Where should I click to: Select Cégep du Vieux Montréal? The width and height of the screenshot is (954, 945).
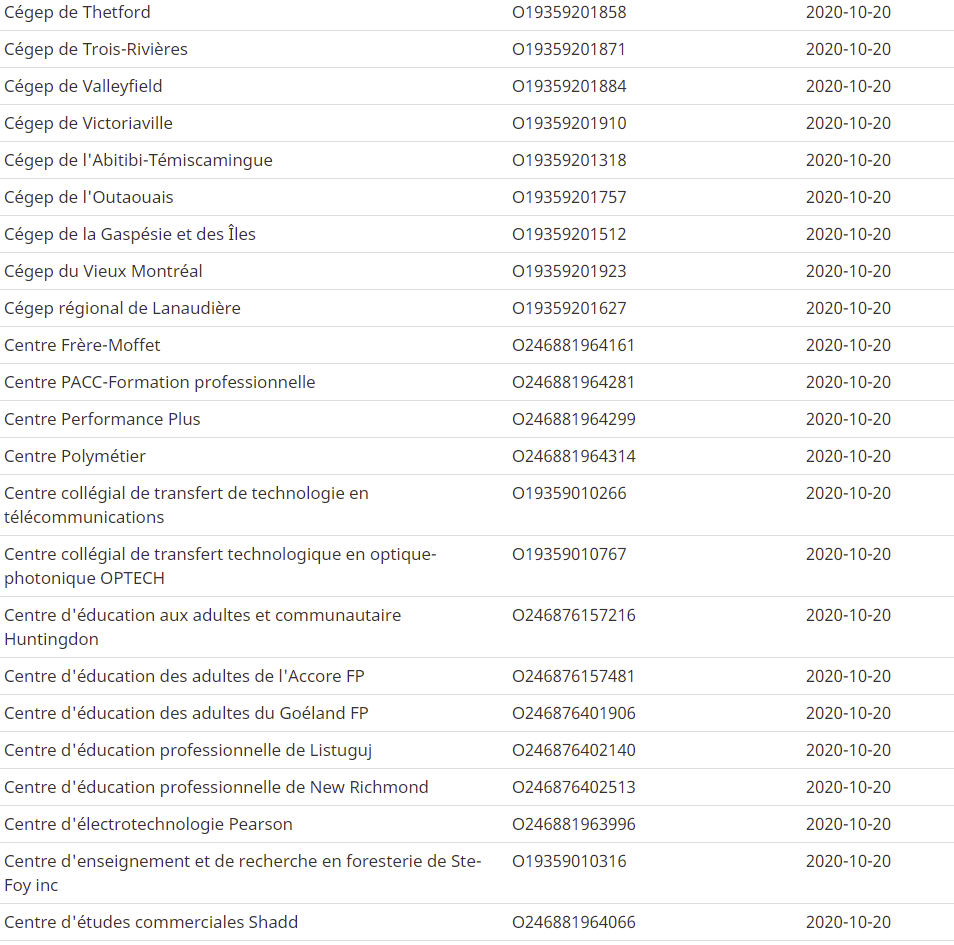103,271
